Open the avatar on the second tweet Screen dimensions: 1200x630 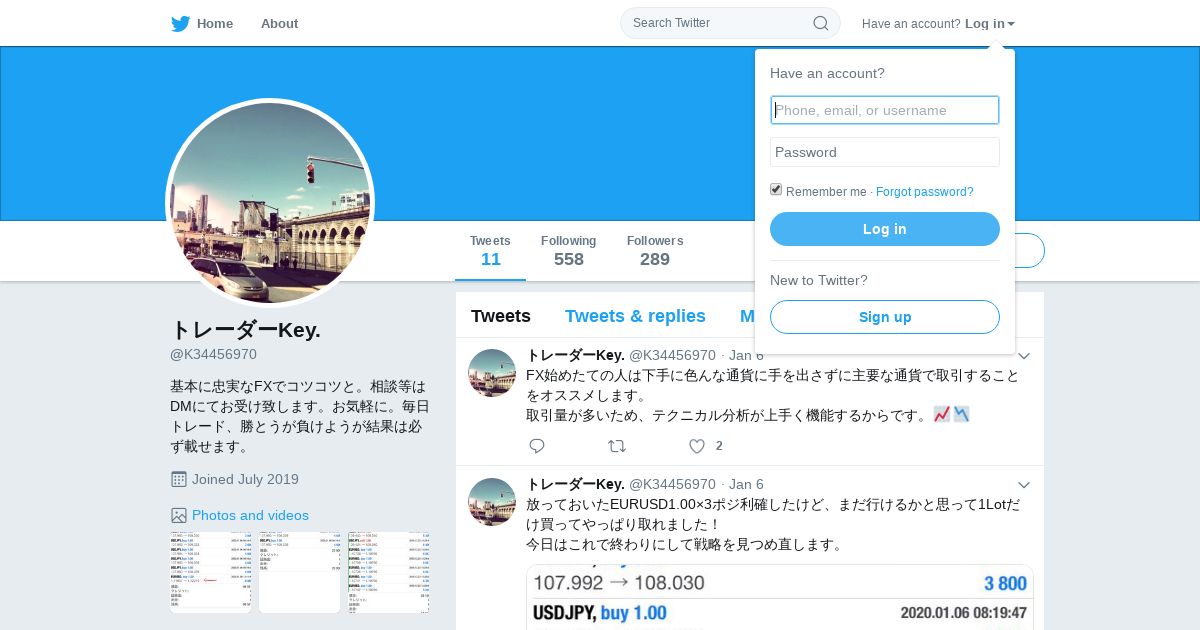(x=492, y=502)
